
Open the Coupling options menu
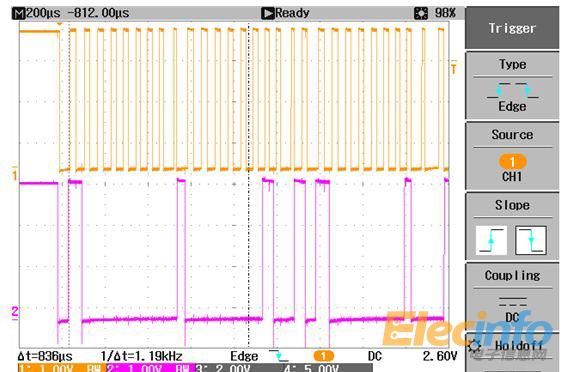pyautogui.click(x=513, y=296)
